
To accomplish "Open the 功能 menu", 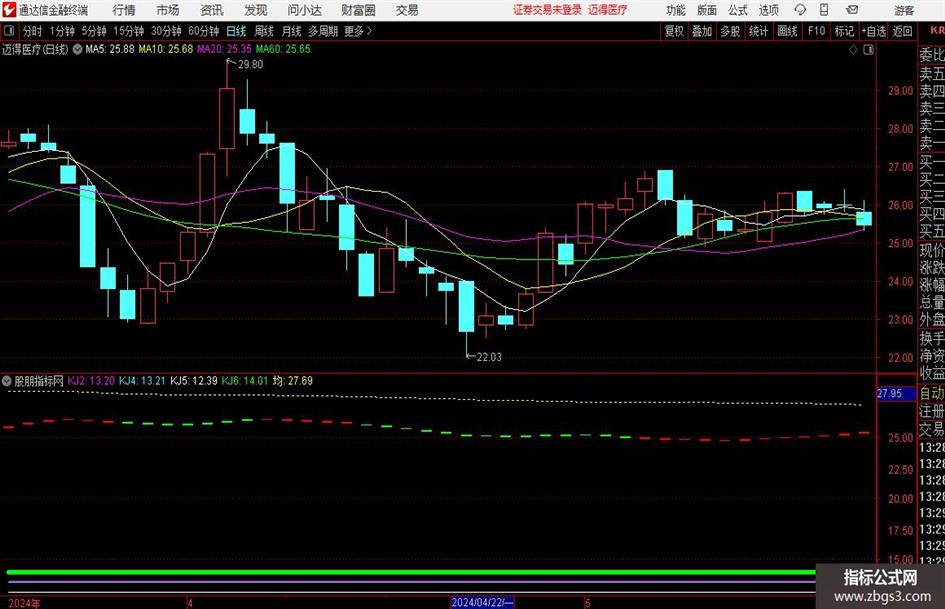I will tap(676, 10).
